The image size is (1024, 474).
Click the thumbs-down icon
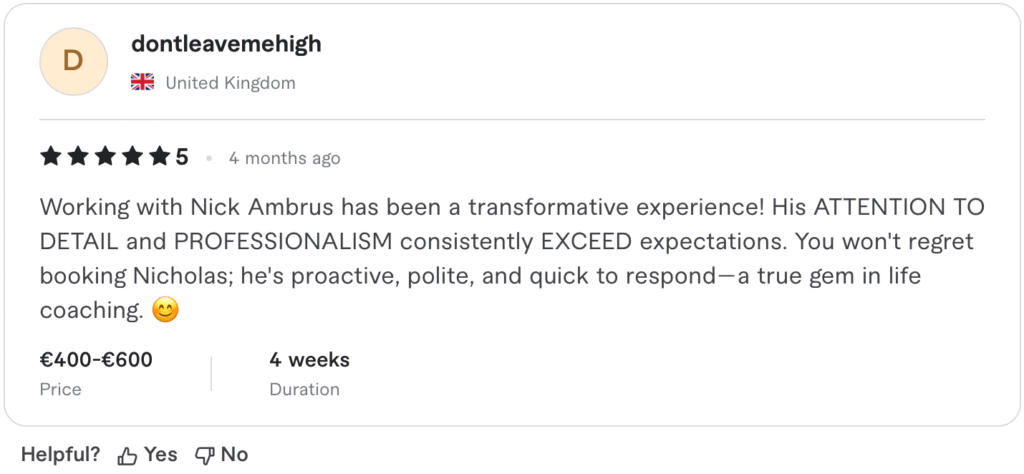coord(205,456)
